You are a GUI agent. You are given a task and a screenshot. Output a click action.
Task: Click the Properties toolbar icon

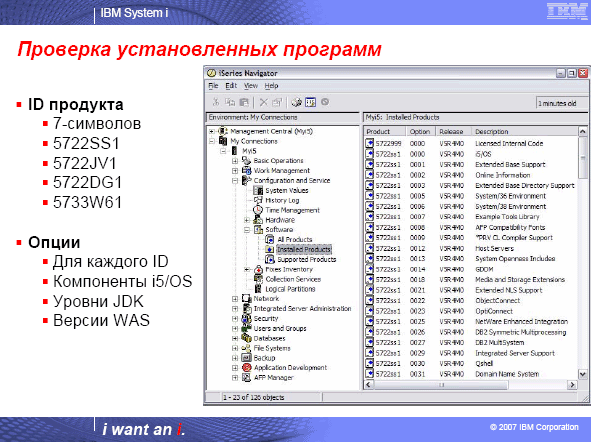pyautogui.click(x=277, y=102)
